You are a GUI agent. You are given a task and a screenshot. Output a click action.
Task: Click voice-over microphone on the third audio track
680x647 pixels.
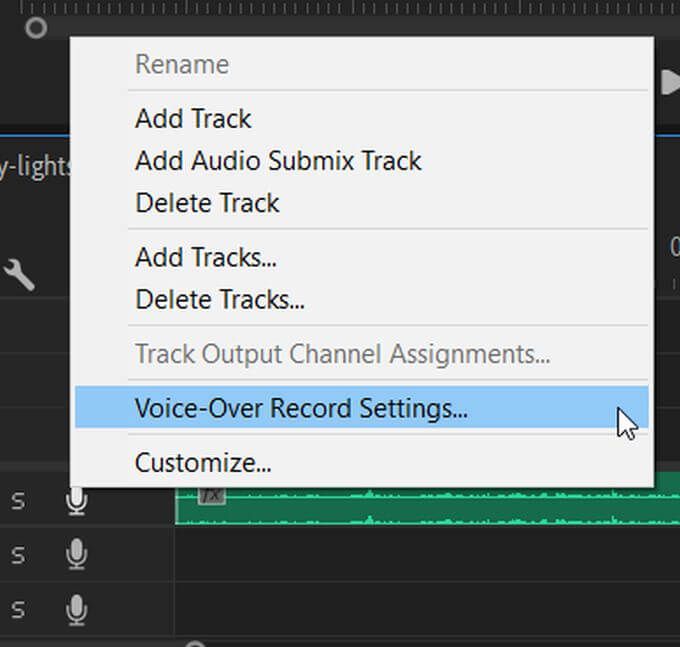pos(77,610)
